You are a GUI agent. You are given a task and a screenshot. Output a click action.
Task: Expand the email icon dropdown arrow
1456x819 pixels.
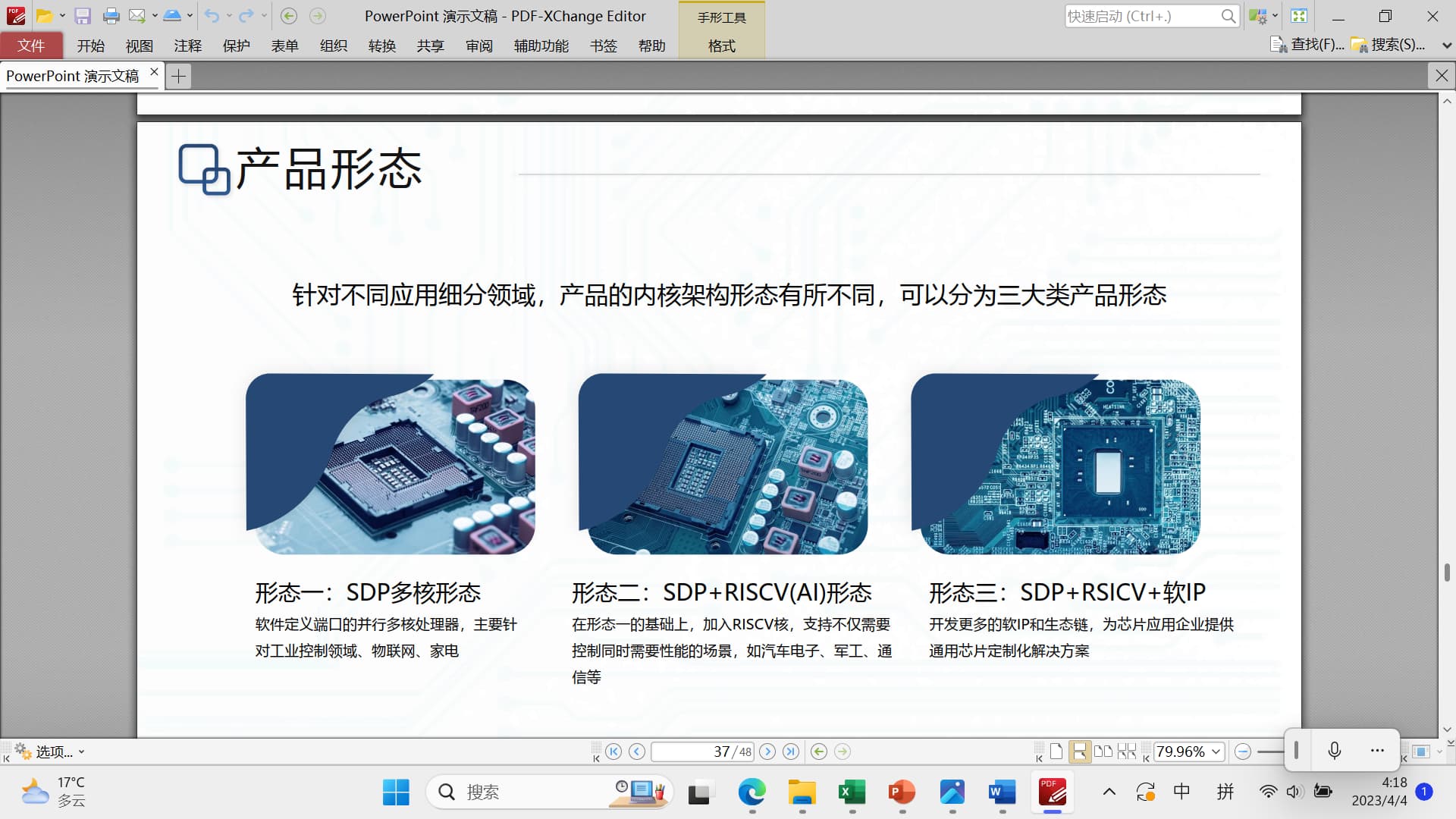coord(155,16)
